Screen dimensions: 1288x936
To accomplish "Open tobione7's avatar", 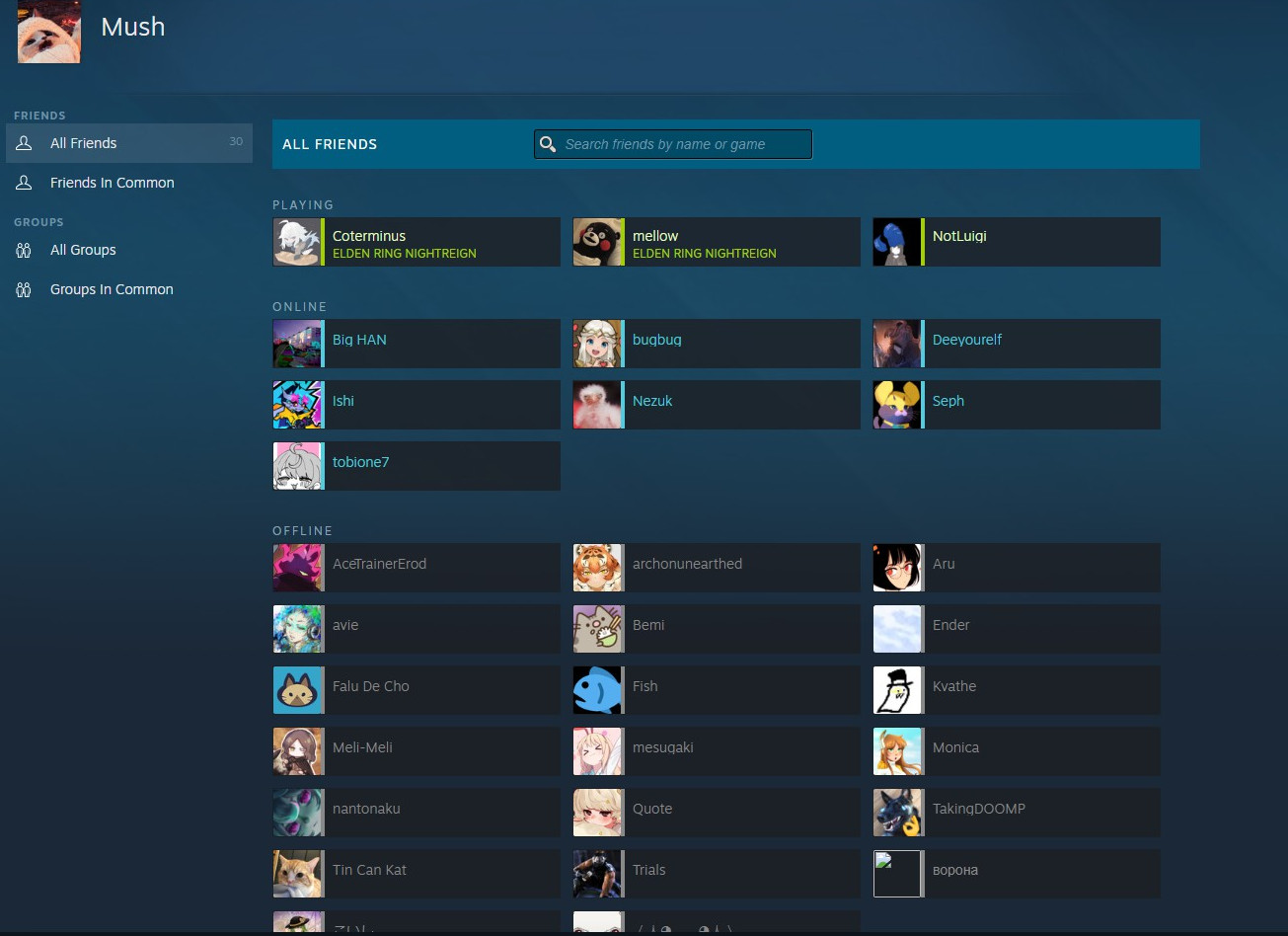I will click(297, 466).
